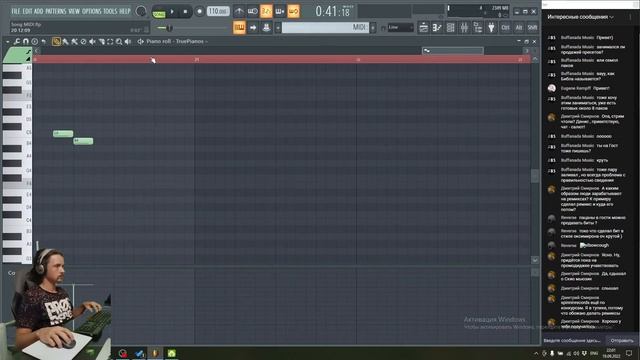Image resolution: width=640 pixels, height=360 pixels.
Task: Click the arrow step-edit button in toolbar
Action: (x=253, y=27)
